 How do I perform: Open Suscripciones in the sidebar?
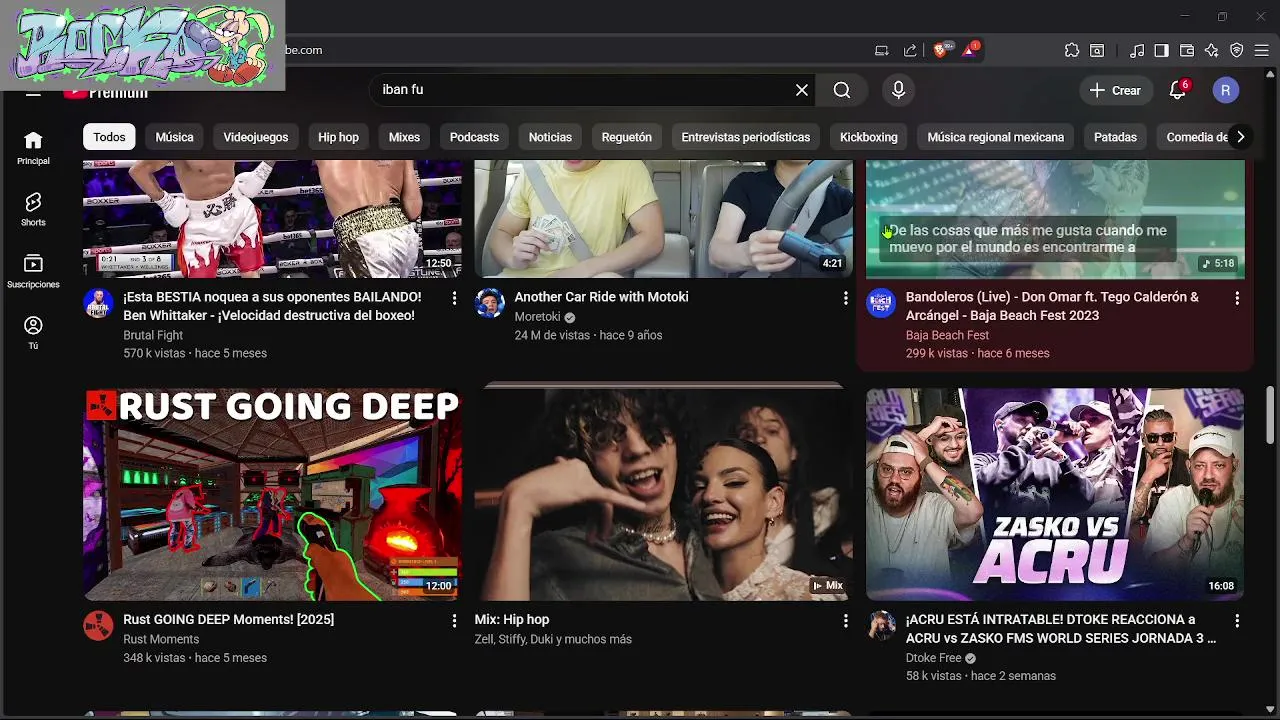33,264
